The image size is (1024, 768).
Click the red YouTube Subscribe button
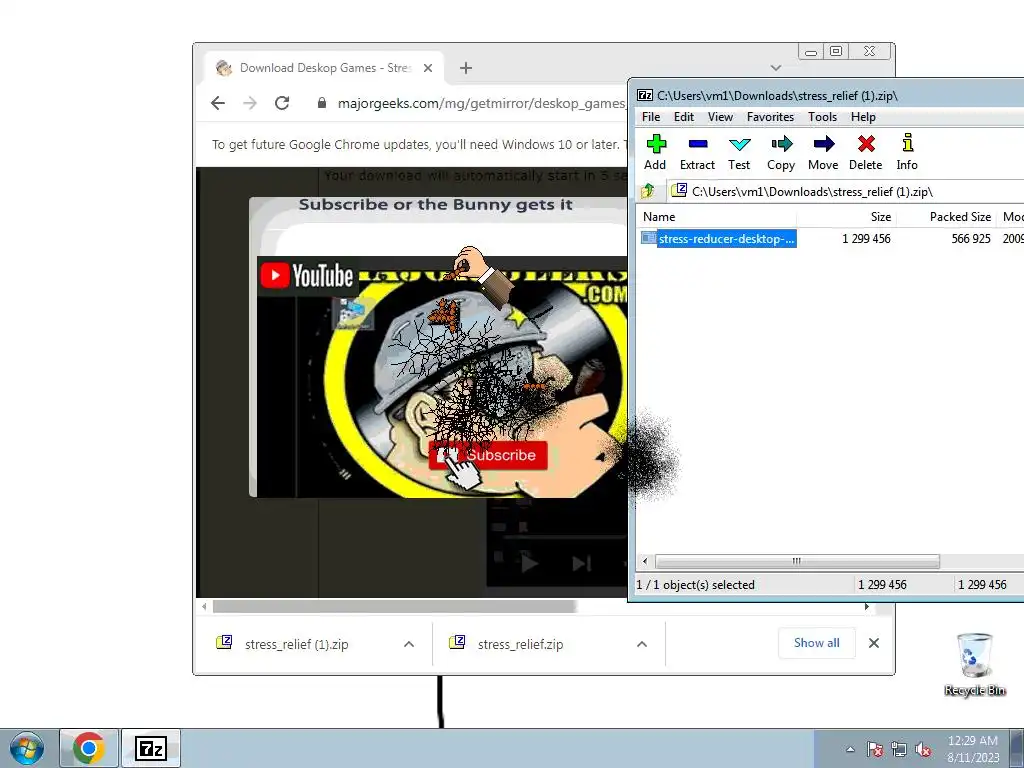488,455
